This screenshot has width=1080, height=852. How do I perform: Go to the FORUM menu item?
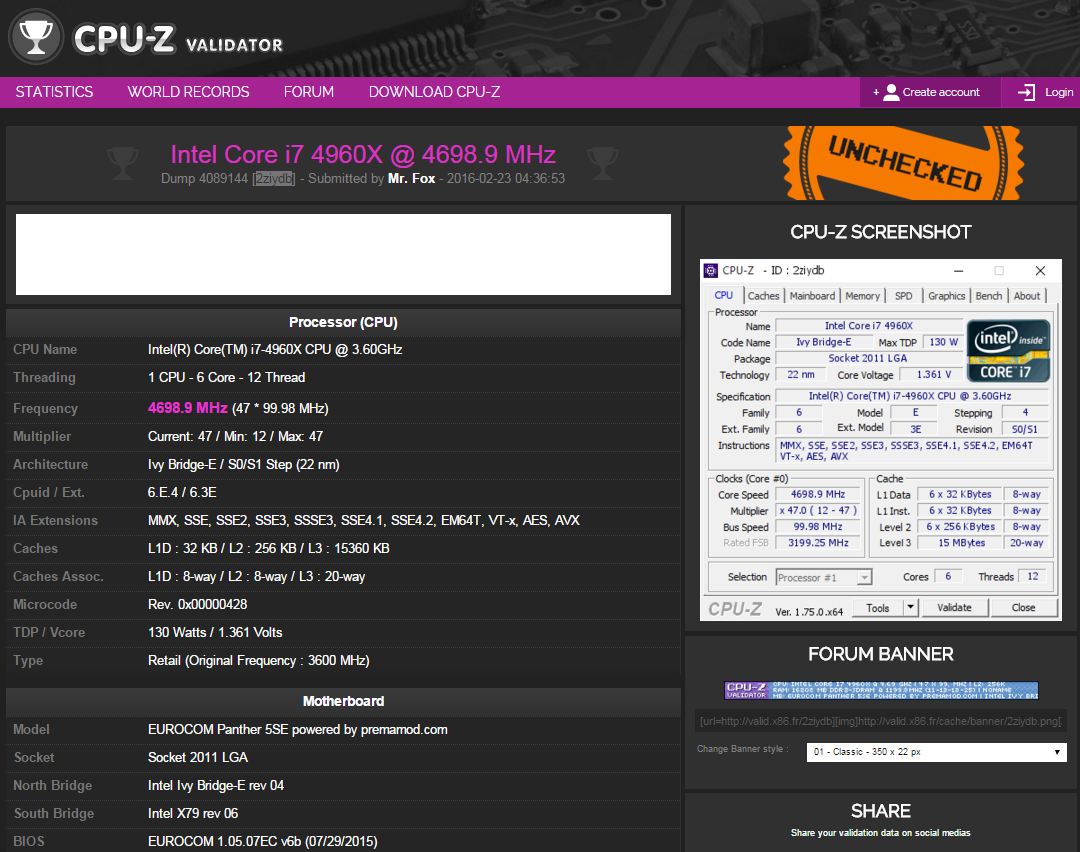tap(309, 92)
